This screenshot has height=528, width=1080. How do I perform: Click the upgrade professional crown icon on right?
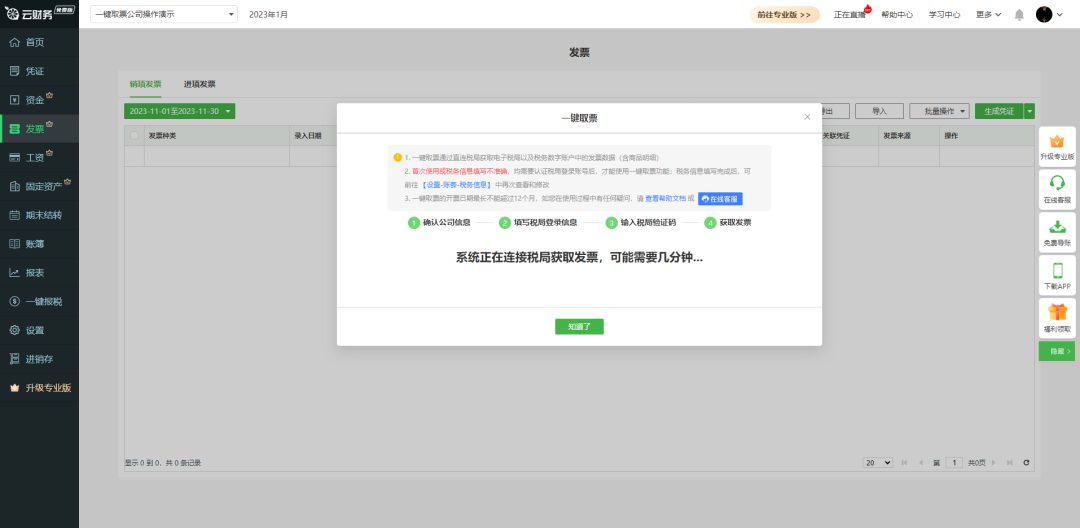point(1057,141)
